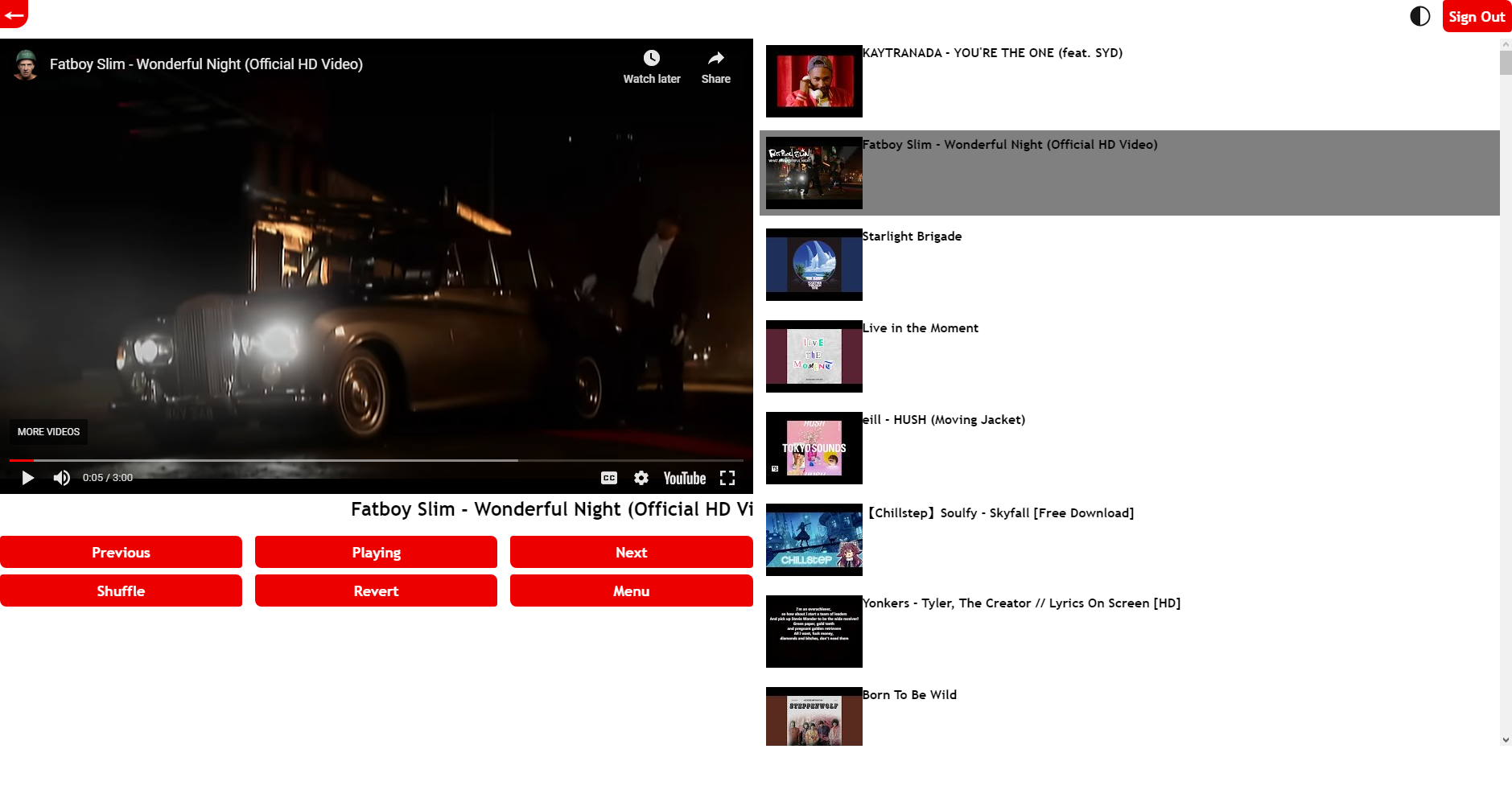Click the Playing button

point(376,552)
